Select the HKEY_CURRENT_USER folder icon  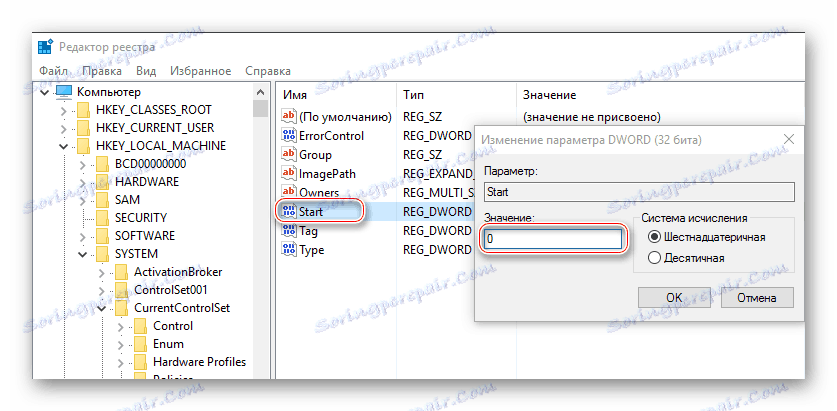tap(83, 128)
